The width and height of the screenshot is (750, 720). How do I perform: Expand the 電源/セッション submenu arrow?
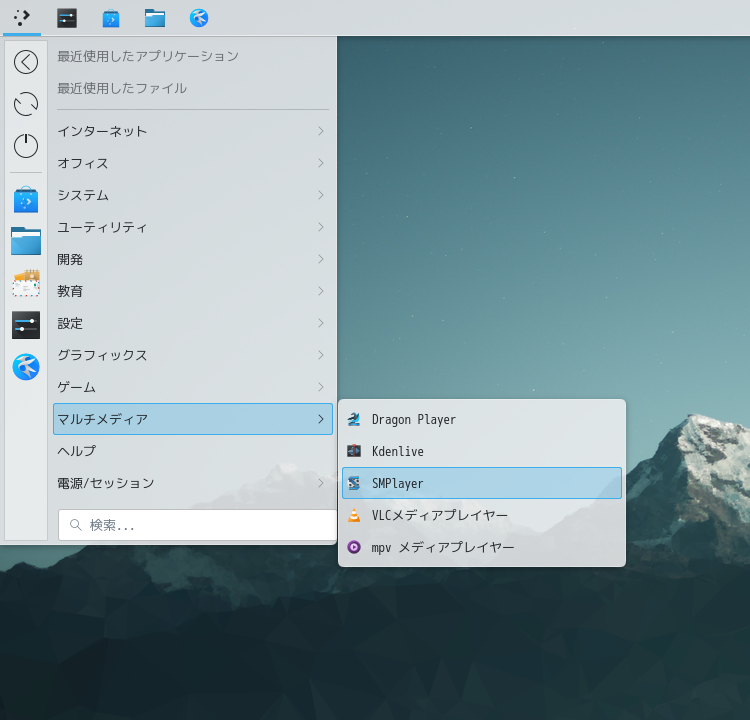click(x=321, y=483)
